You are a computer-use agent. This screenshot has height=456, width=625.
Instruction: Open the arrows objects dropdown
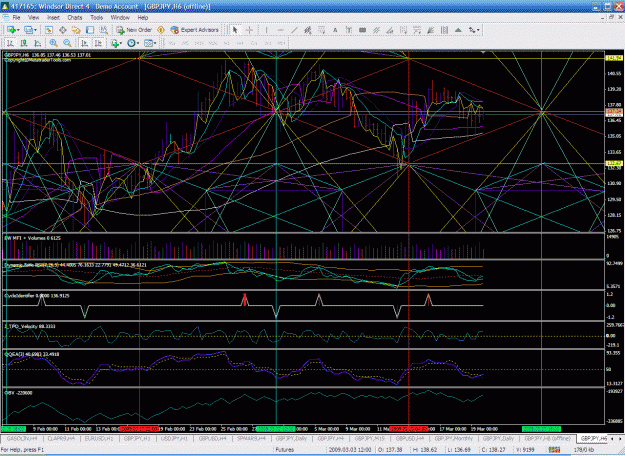pyautogui.click(x=474, y=30)
